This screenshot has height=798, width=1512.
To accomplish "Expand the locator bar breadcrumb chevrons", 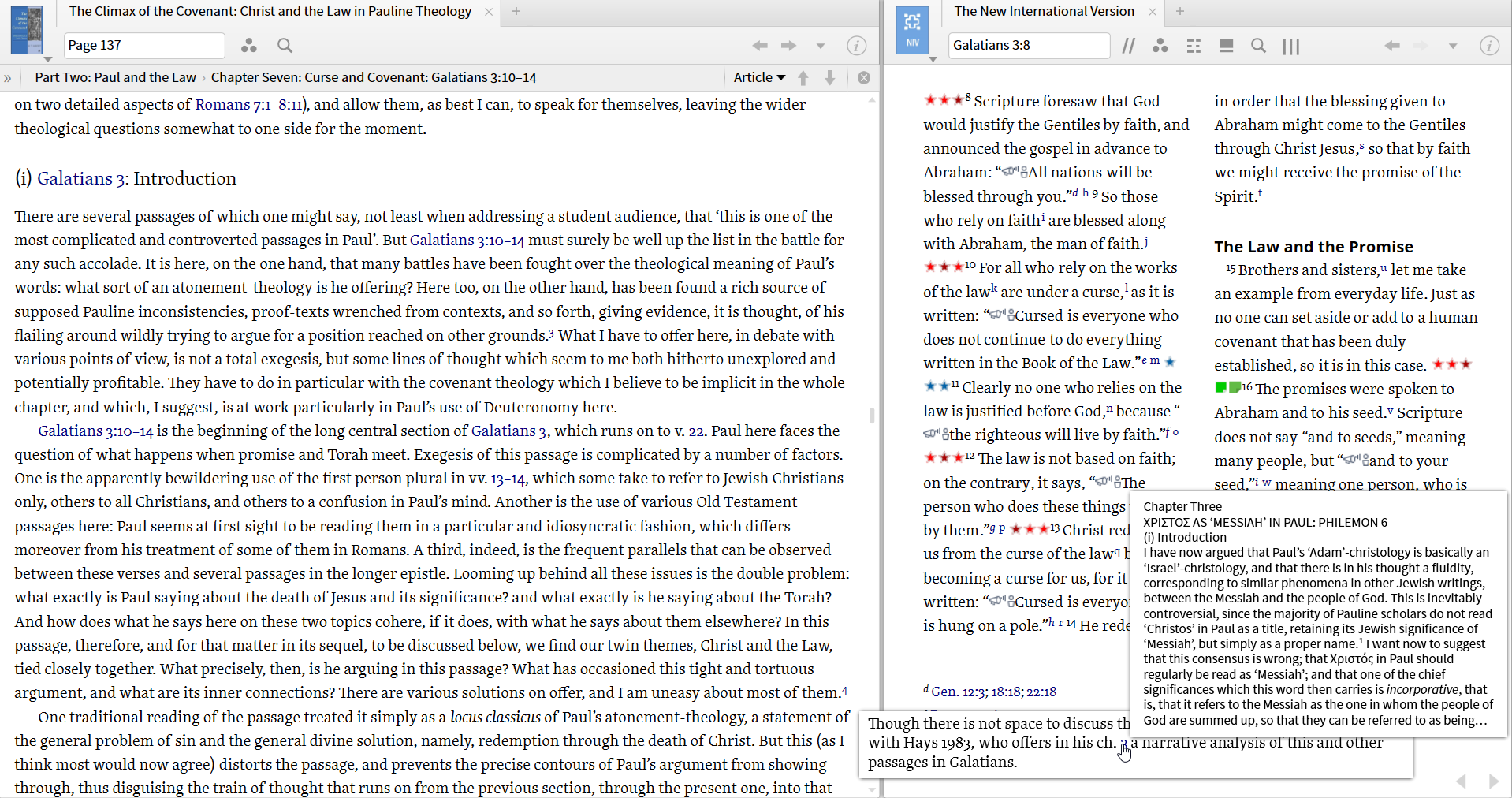I will (x=8, y=77).
